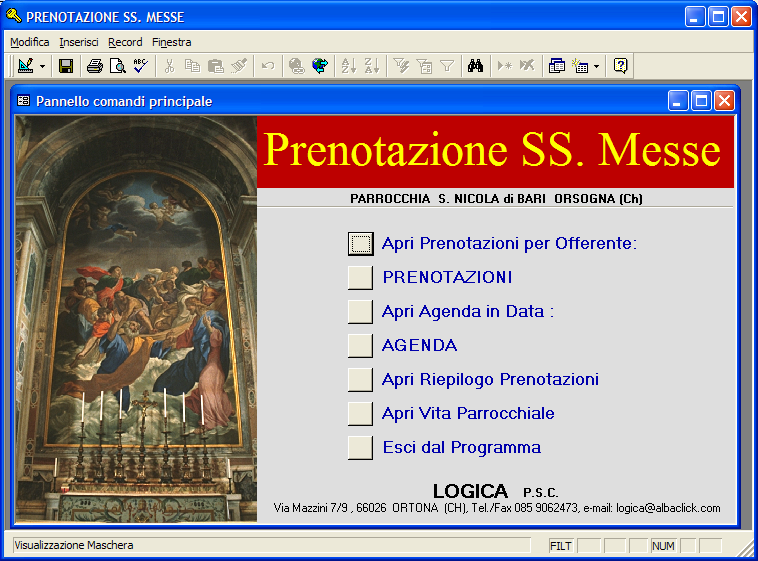This screenshot has height=561, width=758.
Task: Click the New Record icon
Action: click(x=504, y=65)
